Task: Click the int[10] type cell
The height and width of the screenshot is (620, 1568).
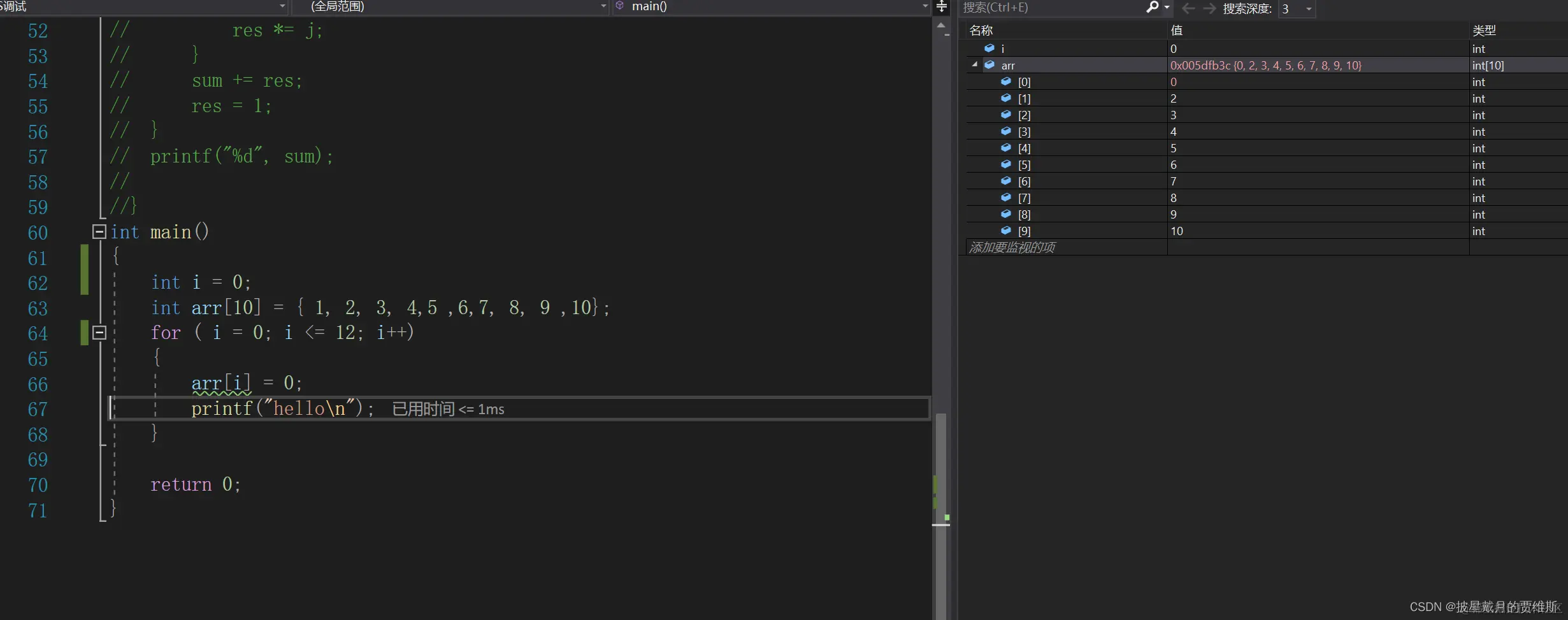Action: point(1488,65)
